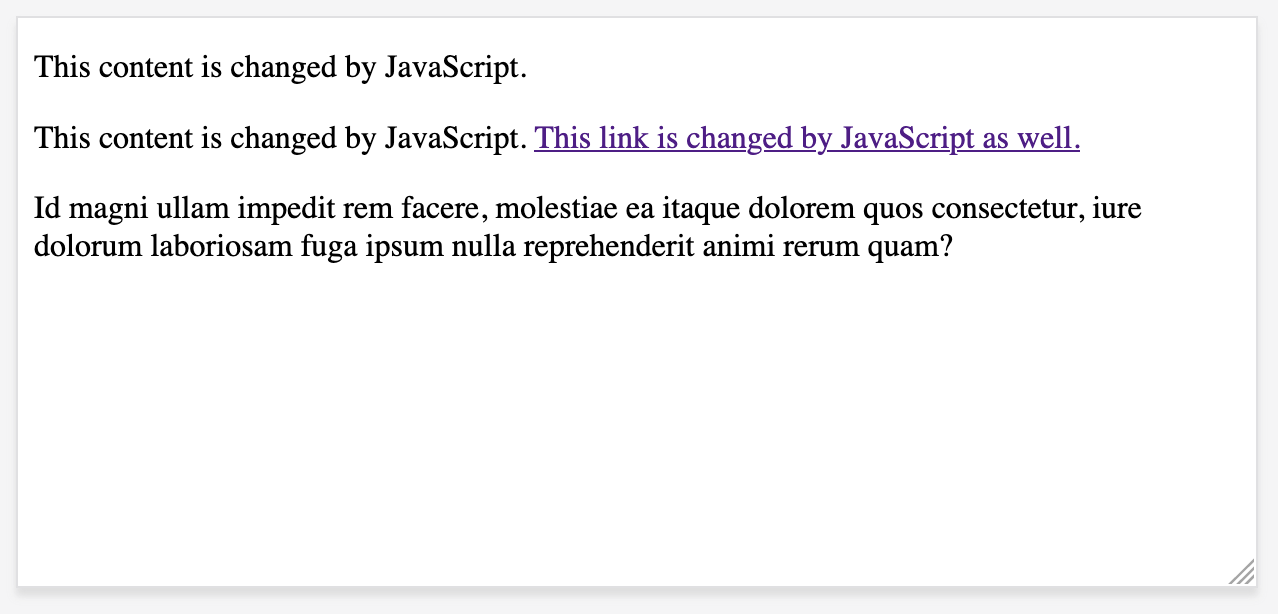Click the first "This content is changed" paragraph
1278x614 pixels.
[x=280, y=68]
